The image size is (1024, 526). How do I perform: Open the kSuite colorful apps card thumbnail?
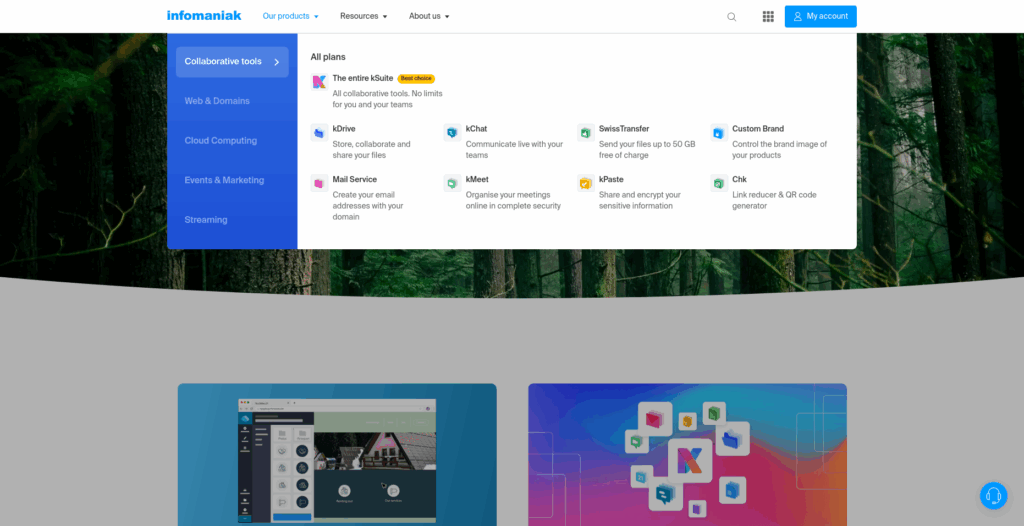point(688,454)
